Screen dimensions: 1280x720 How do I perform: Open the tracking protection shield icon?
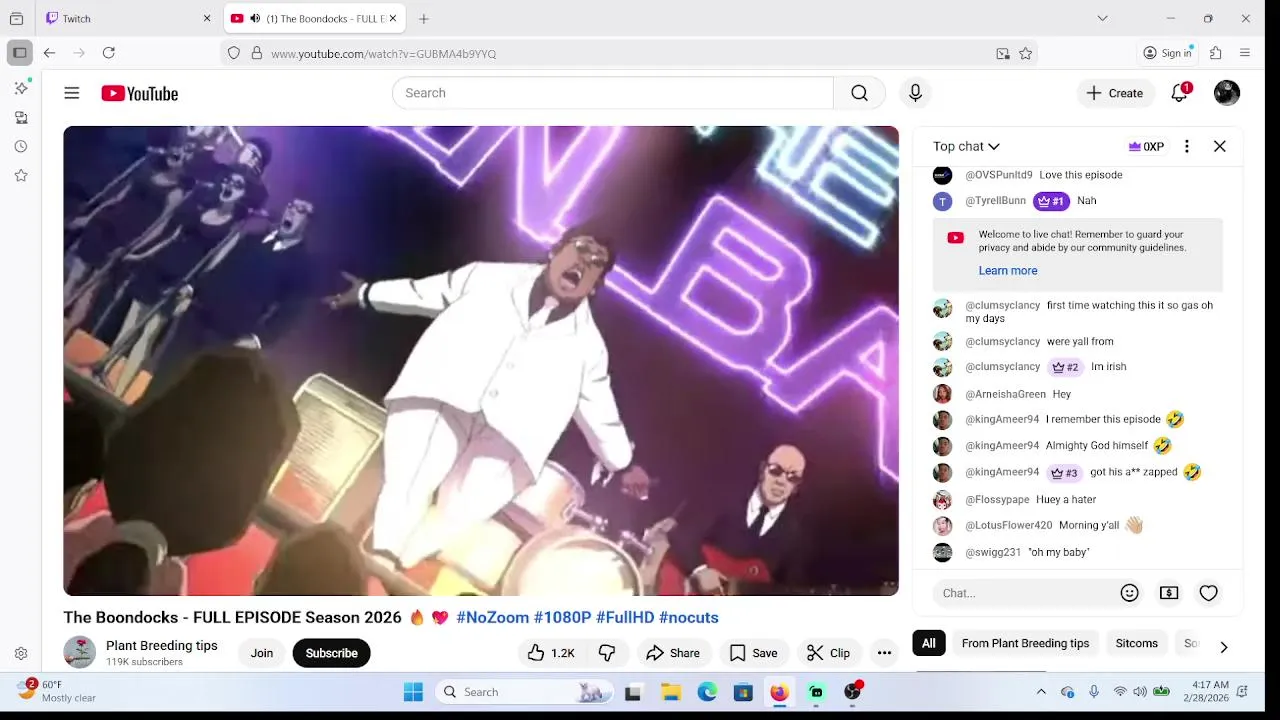pyautogui.click(x=234, y=54)
